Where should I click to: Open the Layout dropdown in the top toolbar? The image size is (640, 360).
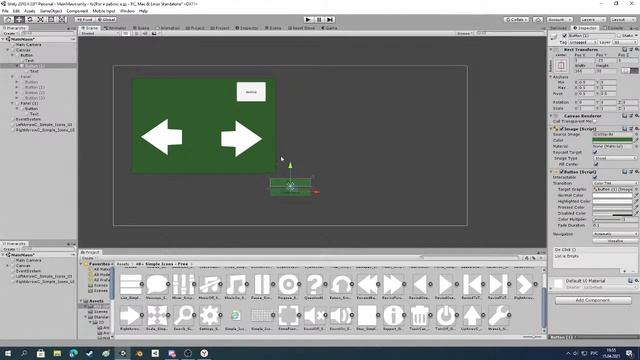[623, 20]
